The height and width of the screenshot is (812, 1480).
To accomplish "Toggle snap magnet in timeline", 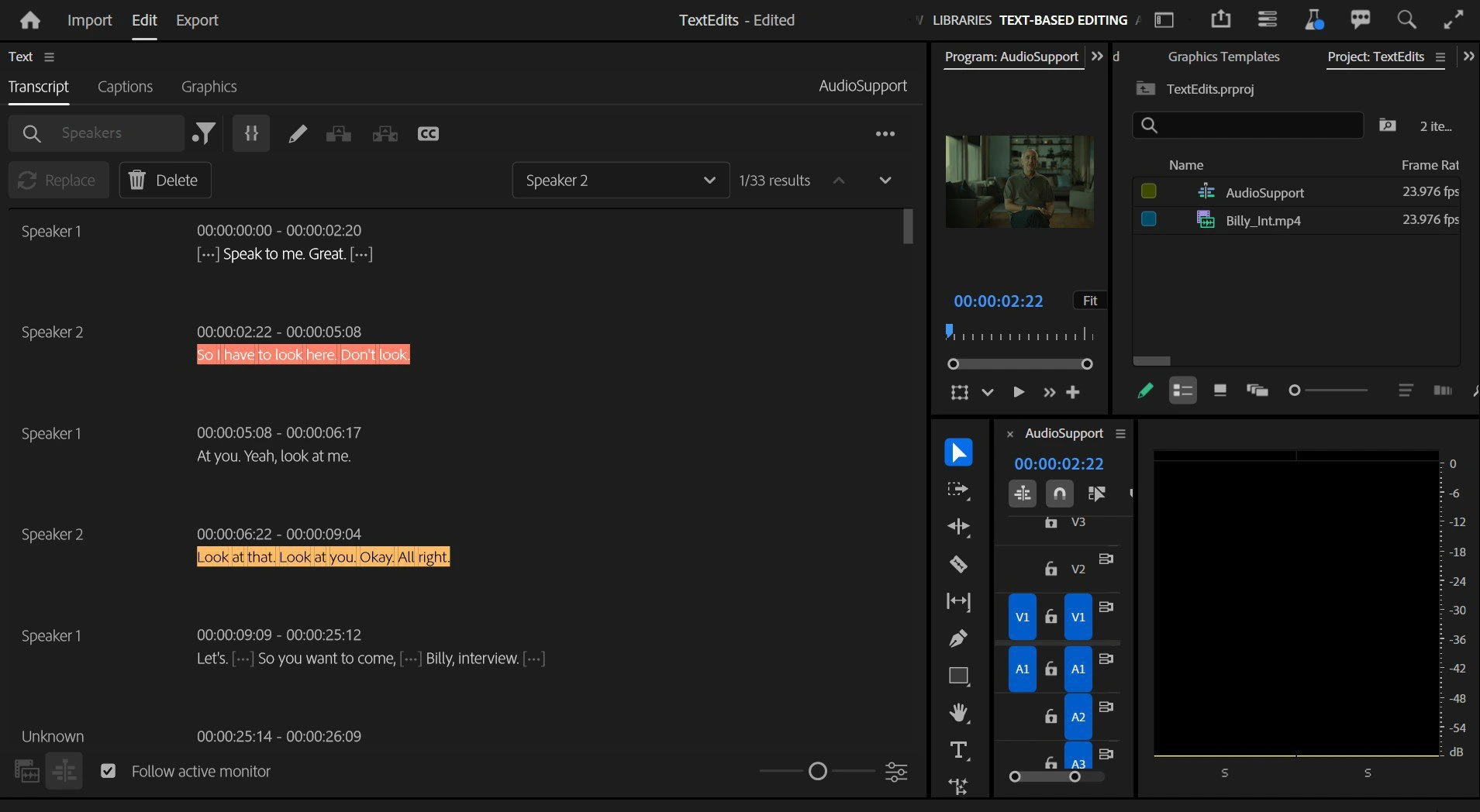I will pos(1059,493).
